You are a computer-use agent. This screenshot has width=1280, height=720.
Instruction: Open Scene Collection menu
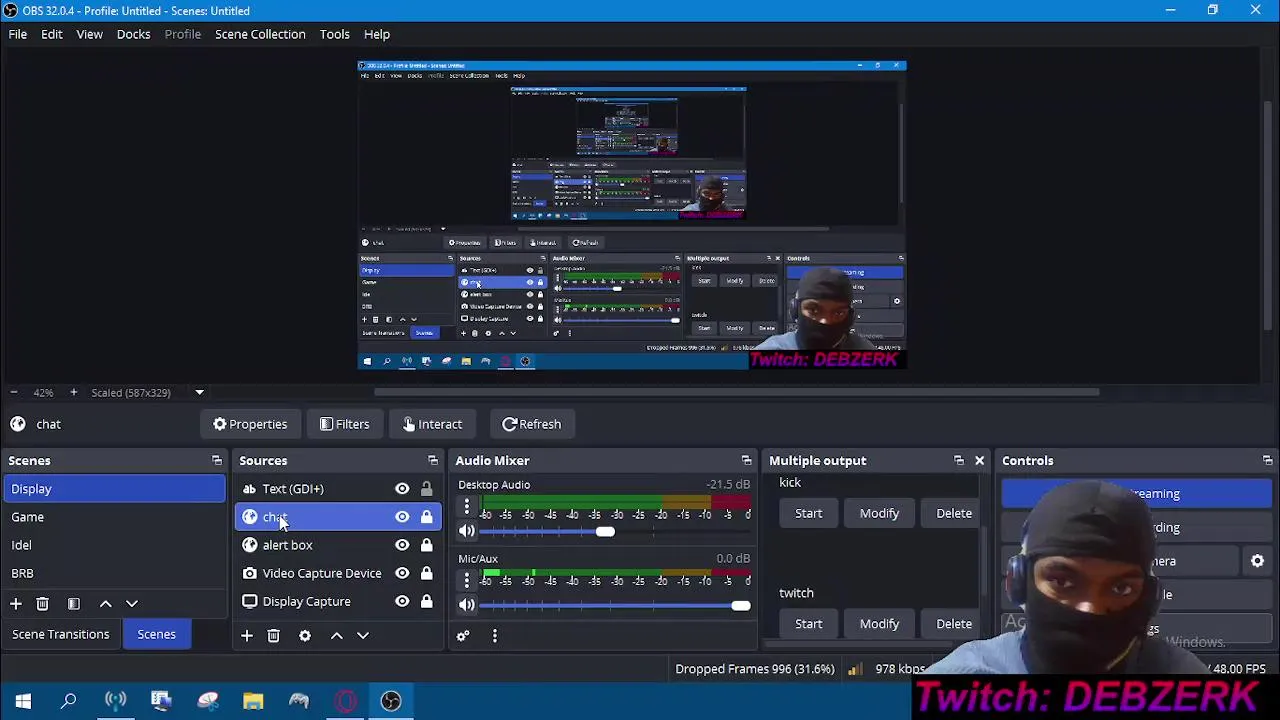coord(260,34)
